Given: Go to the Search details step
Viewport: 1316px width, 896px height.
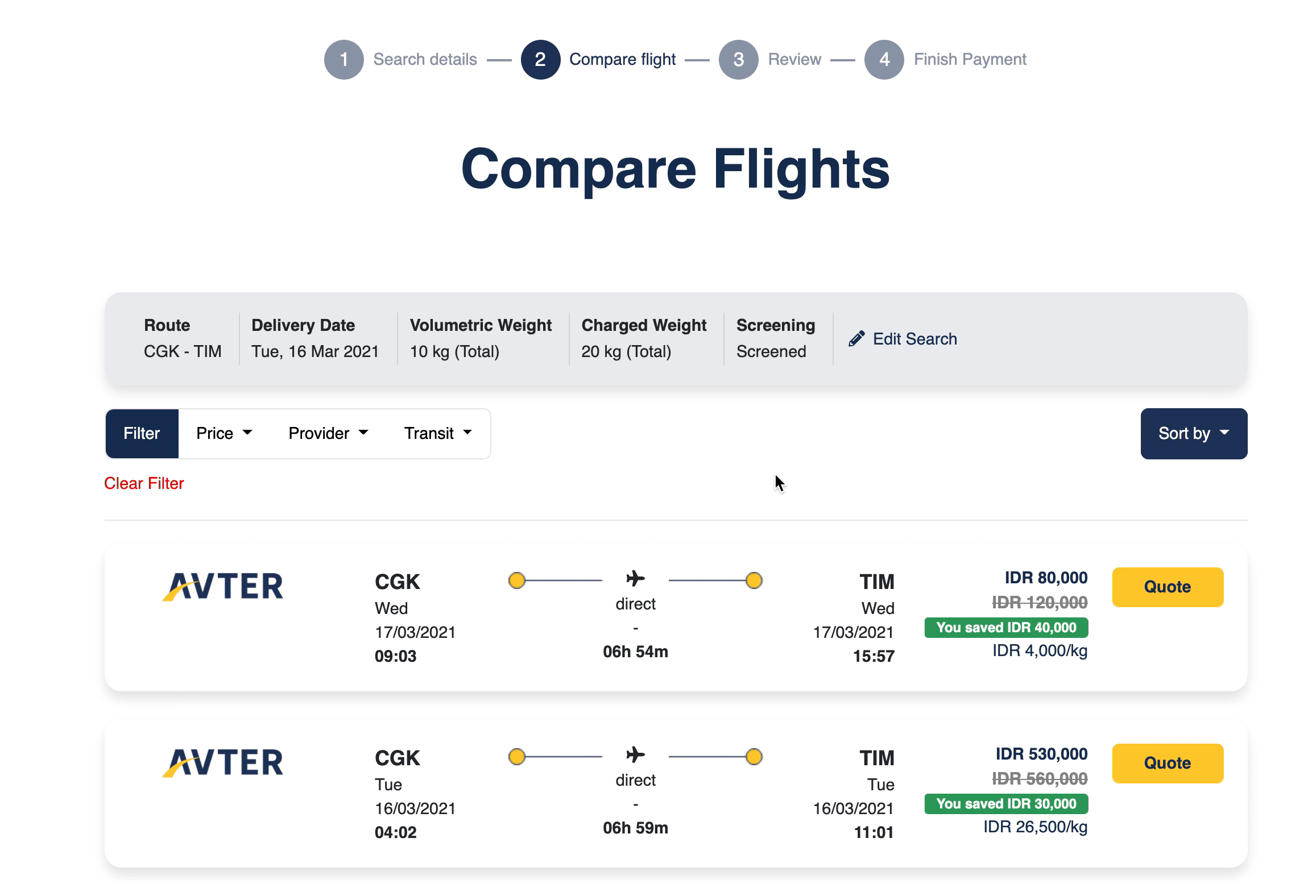Looking at the screenshot, I should tap(425, 60).
